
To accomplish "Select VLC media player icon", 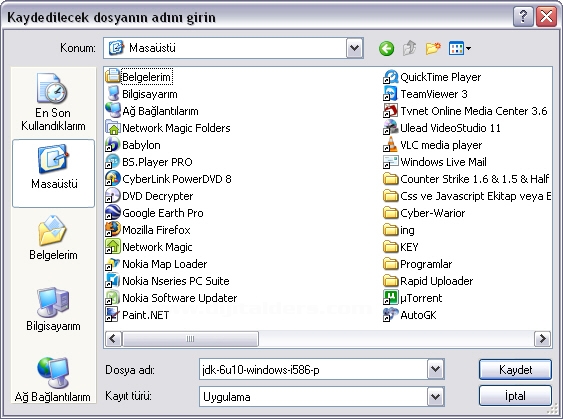I will [x=391, y=145].
